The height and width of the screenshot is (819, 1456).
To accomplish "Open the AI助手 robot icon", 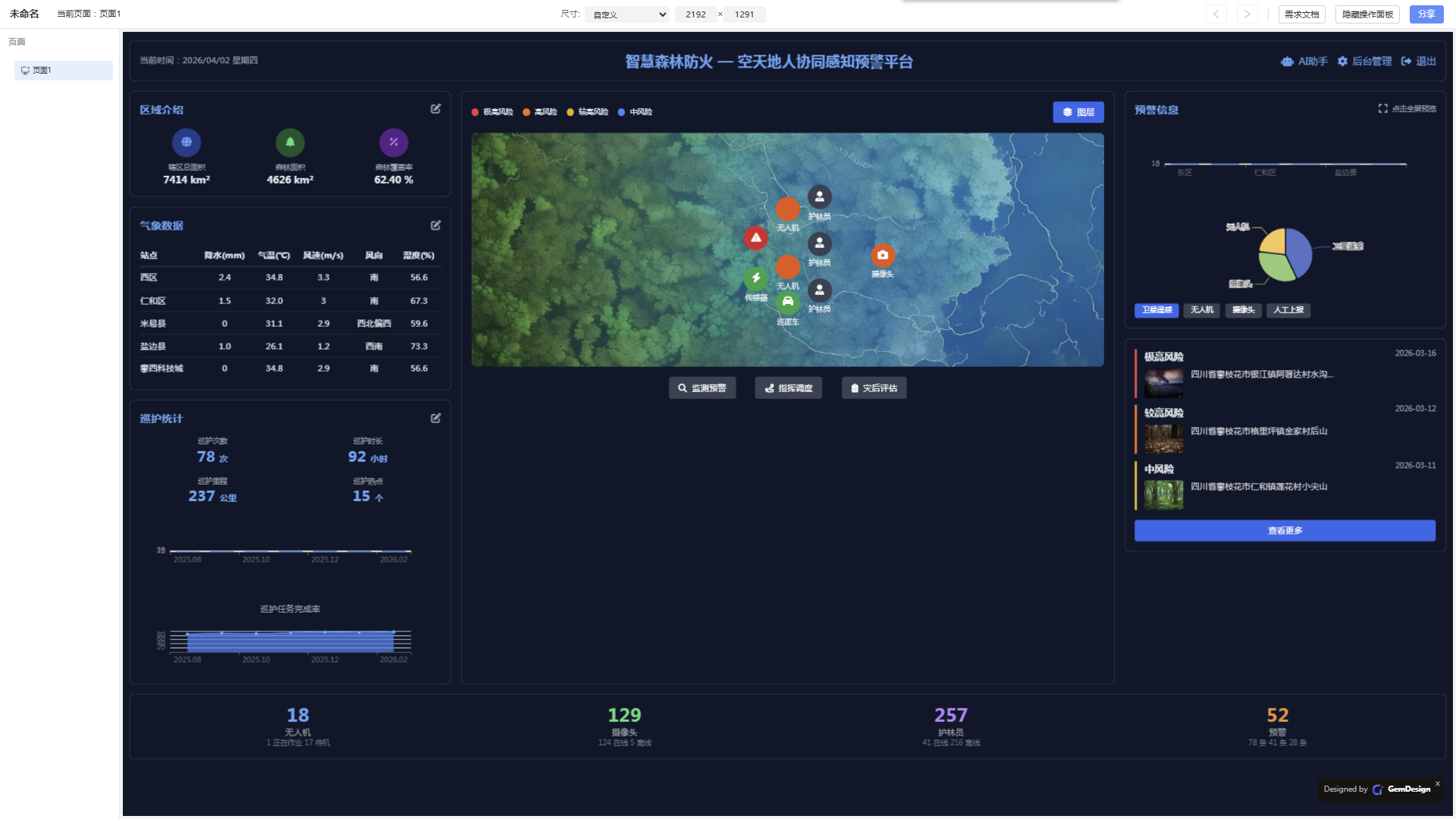I will (x=1287, y=61).
